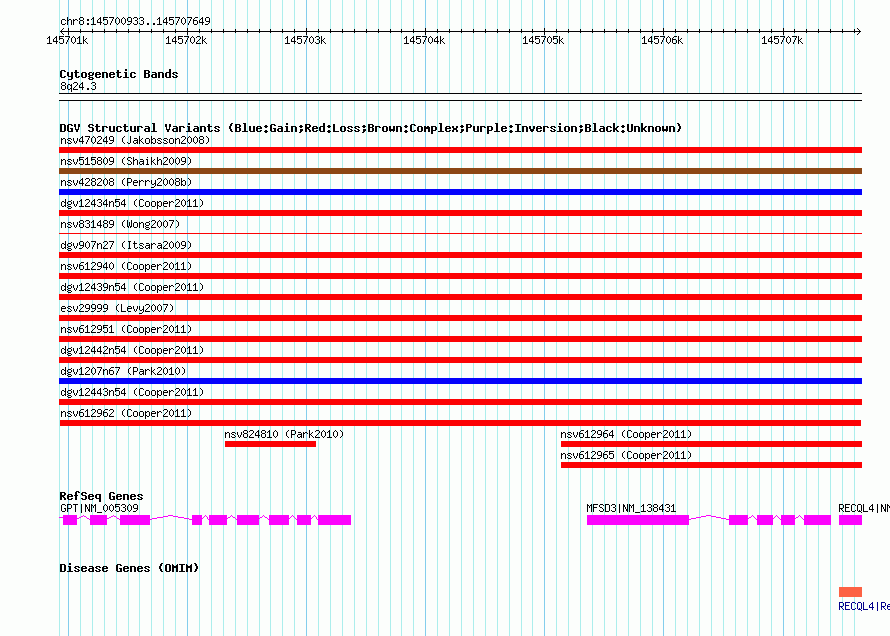Image resolution: width=890 pixels, height=636 pixels.
Task: Click the nsv612965 (Cooper2011) label
Action: 626,455
